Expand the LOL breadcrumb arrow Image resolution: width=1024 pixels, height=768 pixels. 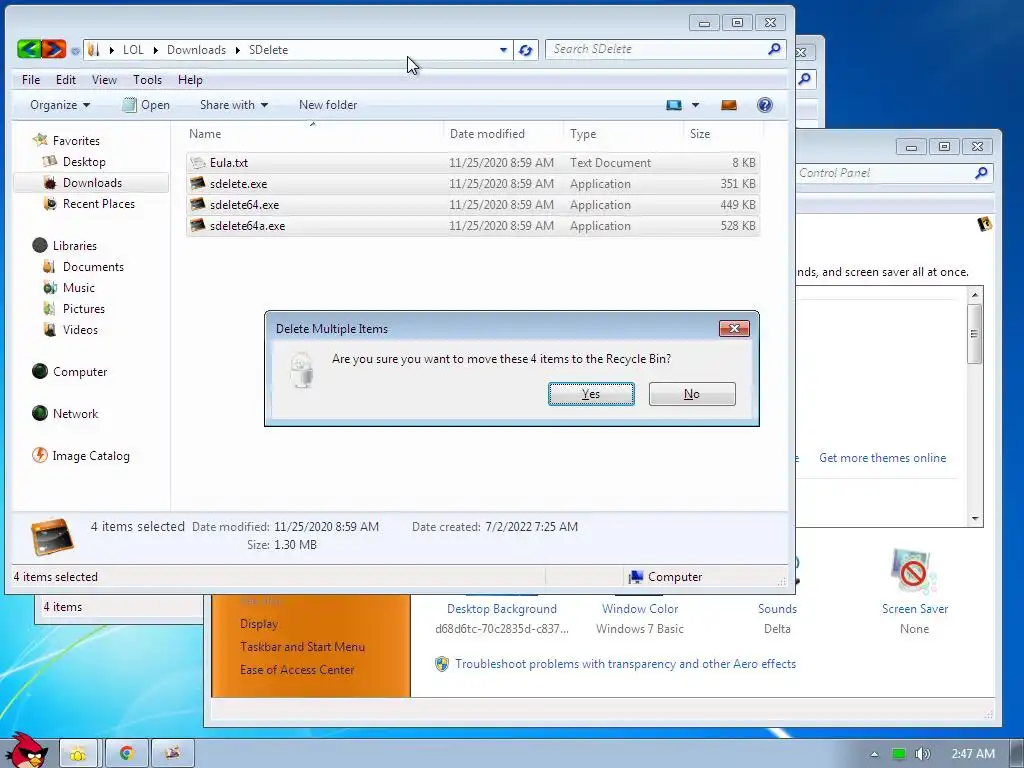click(155, 50)
